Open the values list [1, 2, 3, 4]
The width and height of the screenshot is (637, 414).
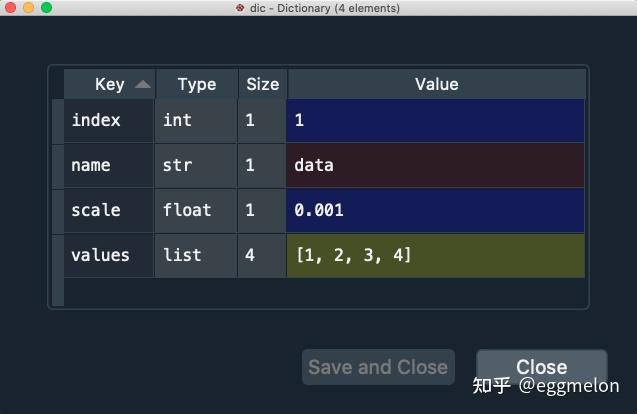tap(436, 255)
